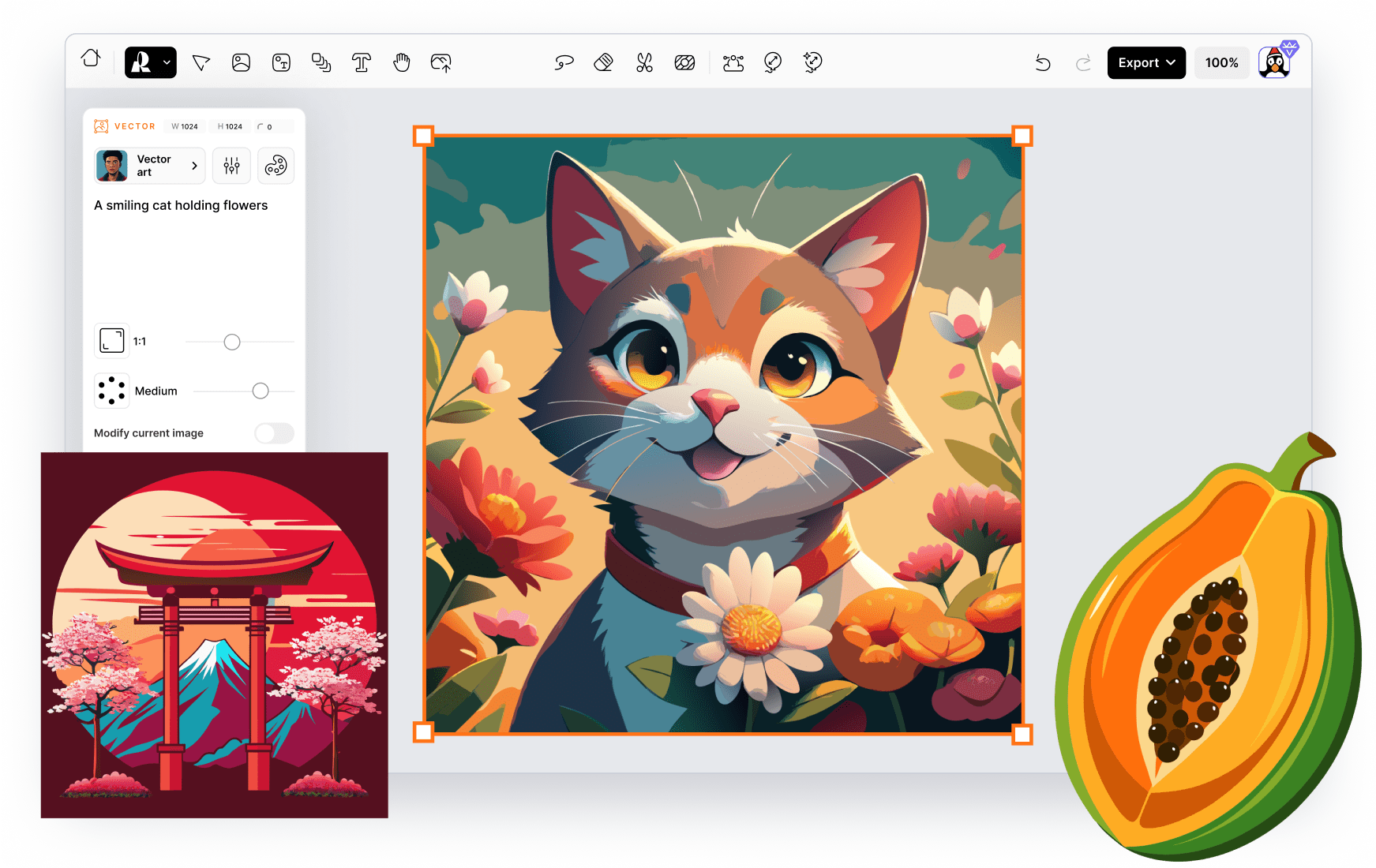Click the Undo arrow
The height and width of the screenshot is (868, 1376).
[x=1043, y=62]
